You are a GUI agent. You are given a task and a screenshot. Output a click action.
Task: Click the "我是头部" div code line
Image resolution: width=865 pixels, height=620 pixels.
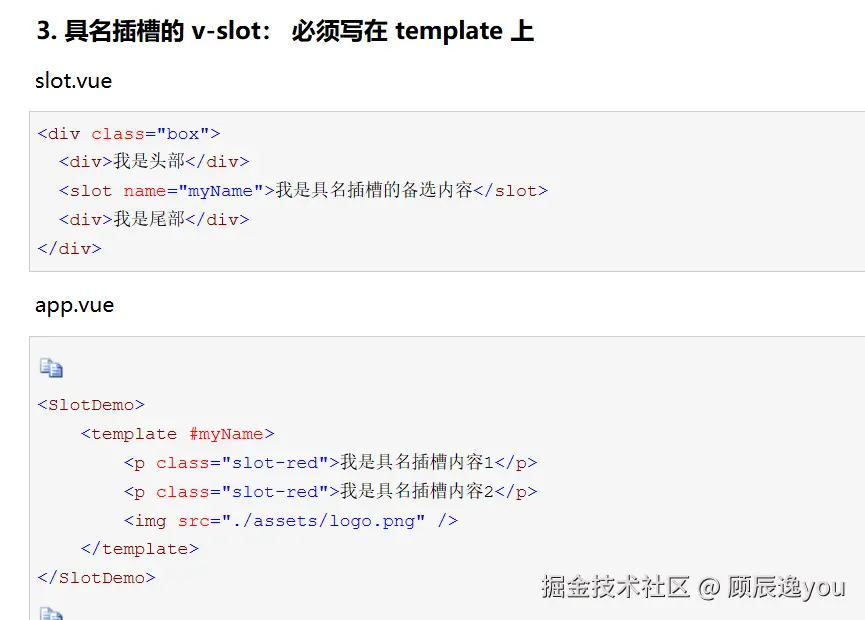click(153, 162)
